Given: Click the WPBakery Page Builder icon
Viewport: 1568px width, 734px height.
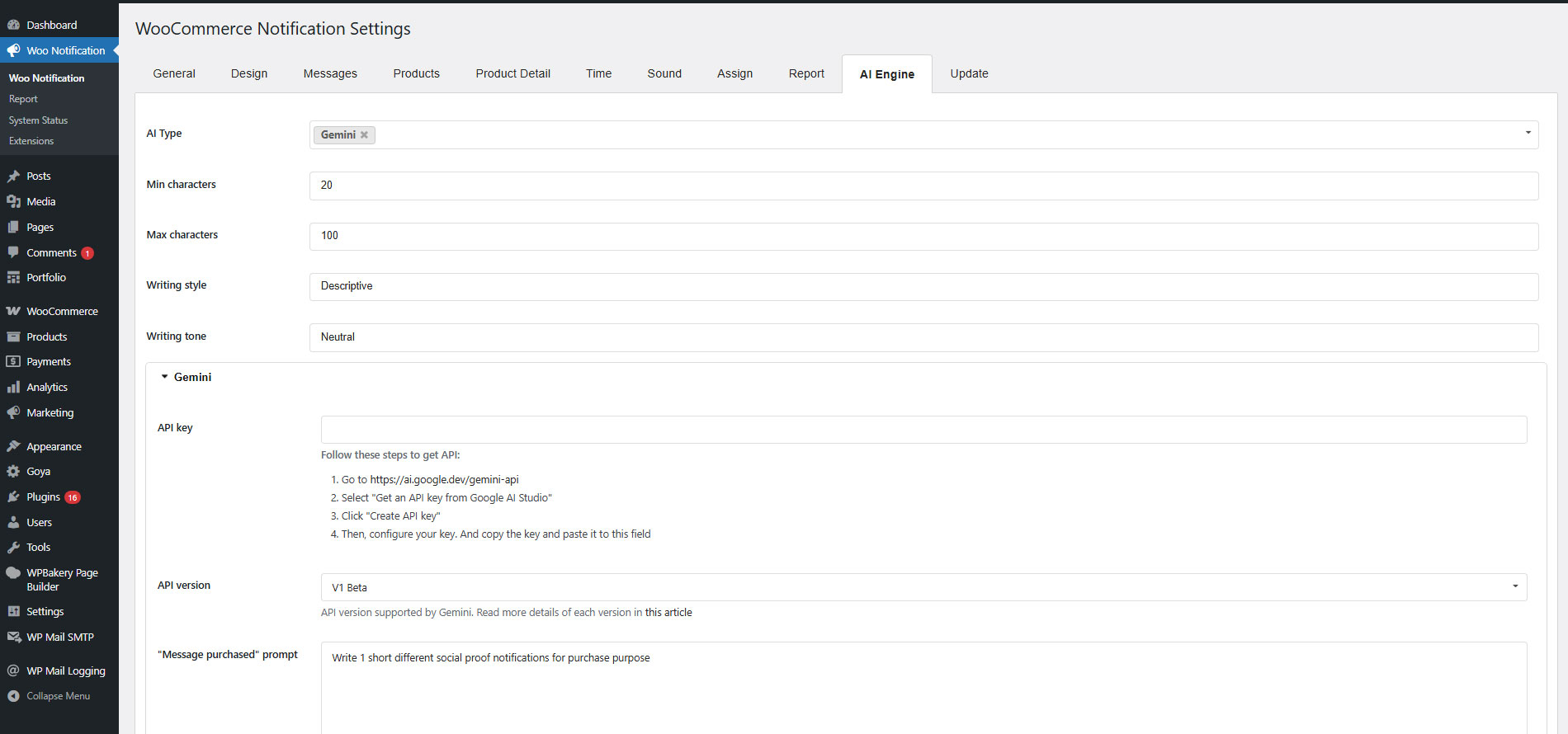Looking at the screenshot, I should (x=13, y=572).
